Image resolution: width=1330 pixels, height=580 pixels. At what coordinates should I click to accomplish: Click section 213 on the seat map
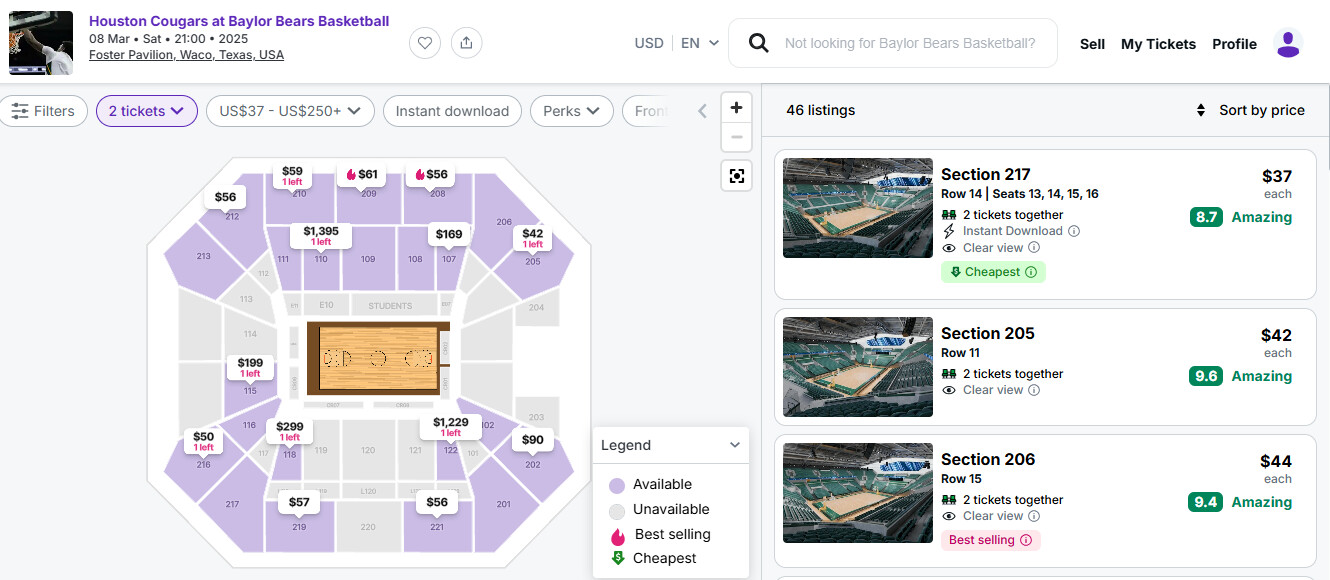pos(204,256)
